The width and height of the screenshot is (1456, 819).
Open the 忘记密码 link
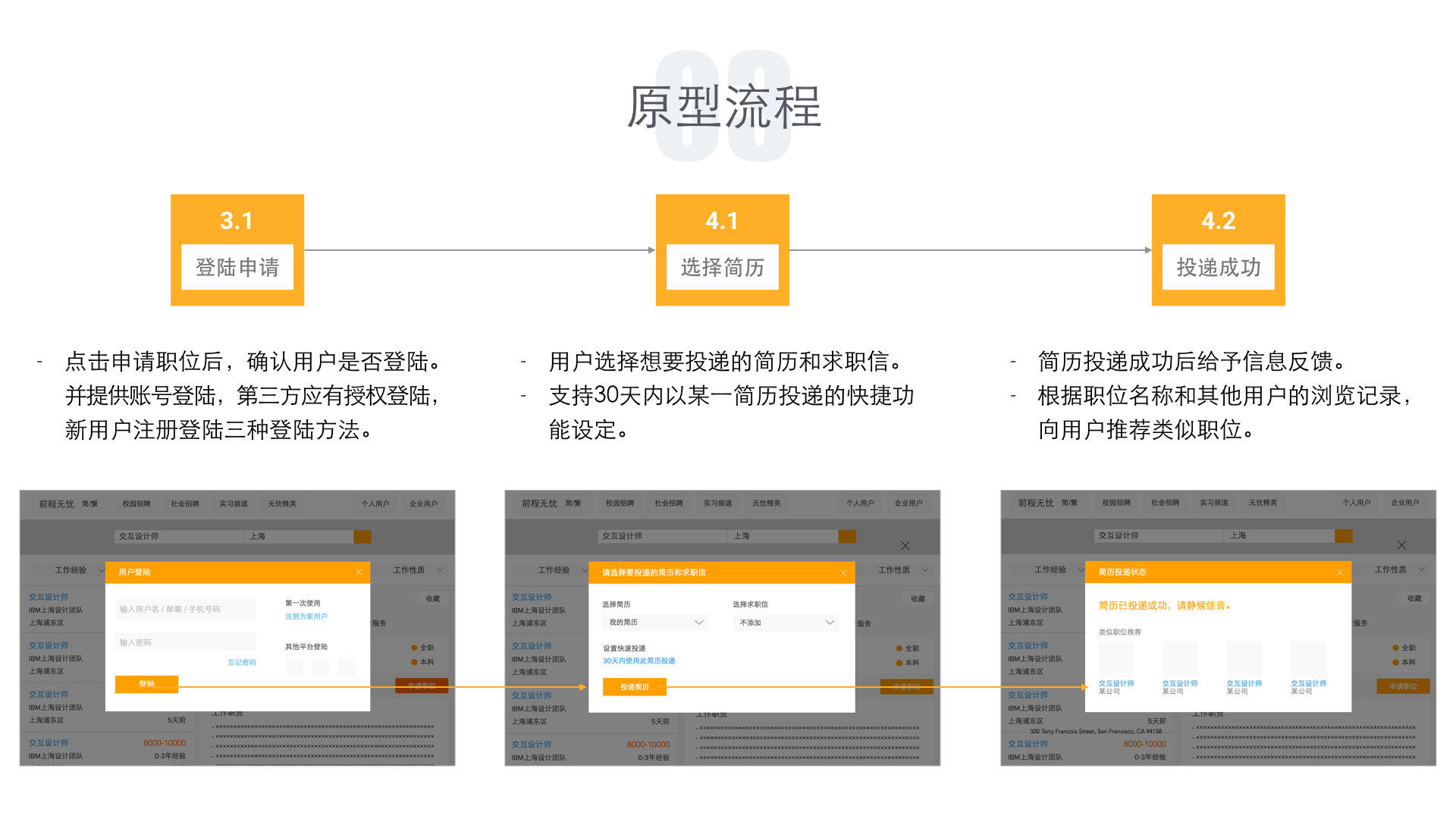[x=242, y=663]
